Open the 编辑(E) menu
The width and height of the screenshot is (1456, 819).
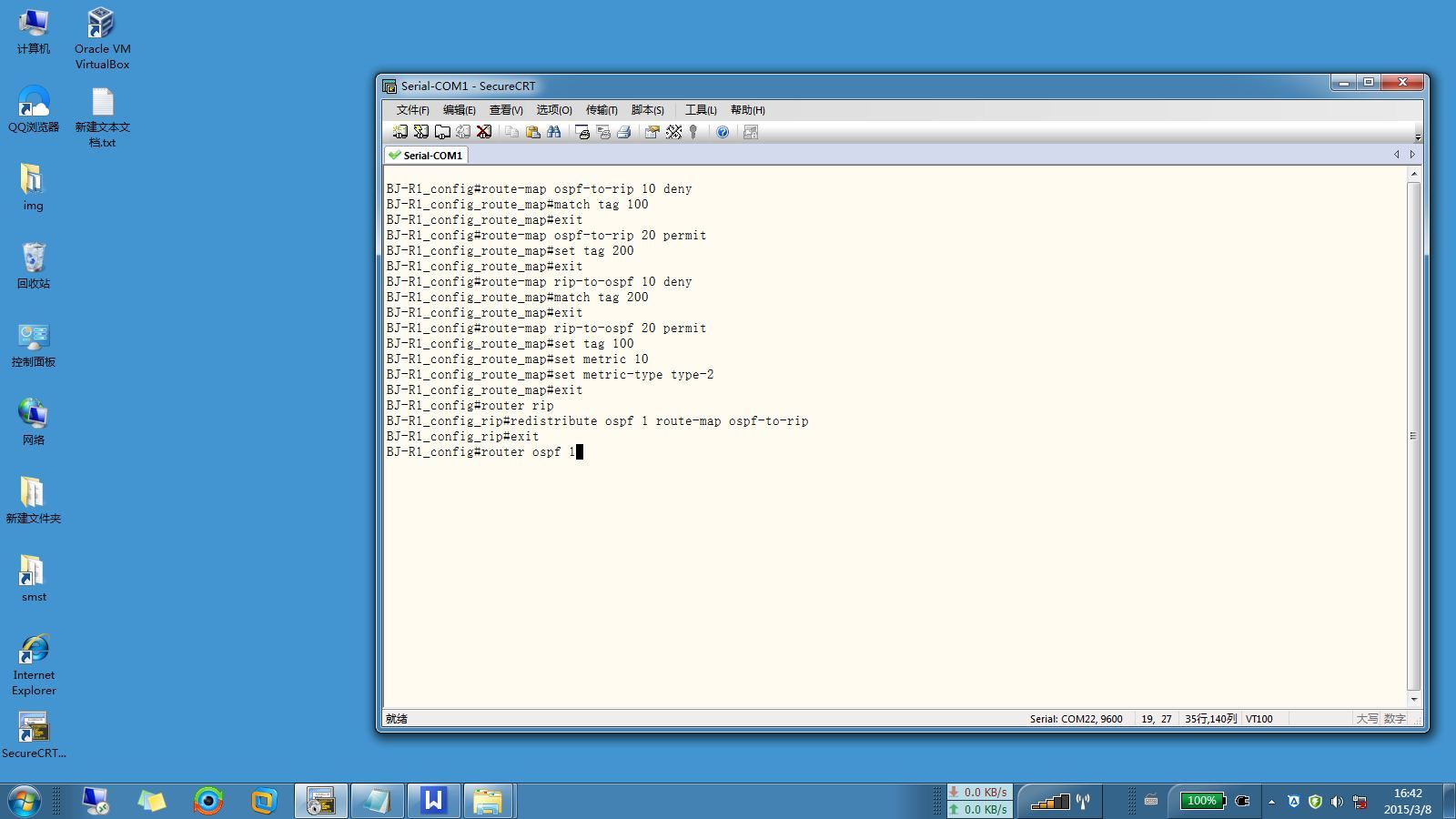pyautogui.click(x=459, y=110)
